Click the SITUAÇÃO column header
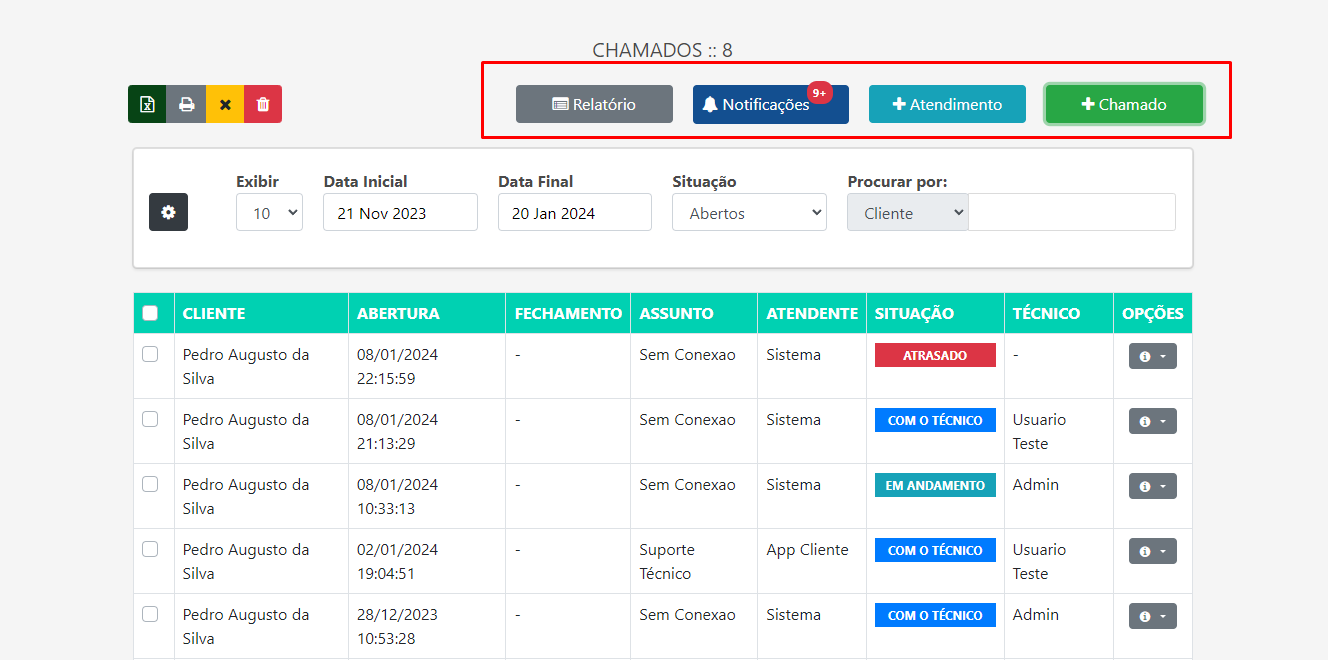This screenshot has width=1328, height=660. [x=914, y=313]
